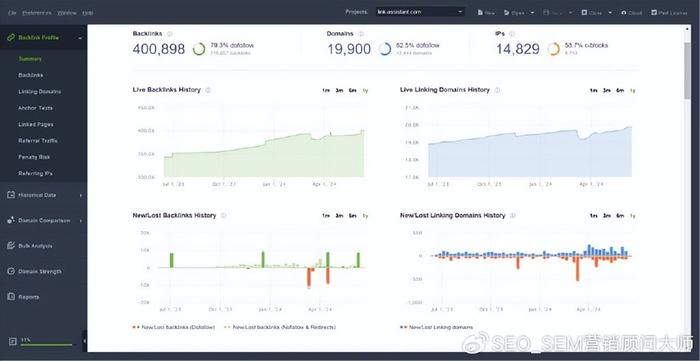700x361 pixels.
Task: Click the running tasks icon beside the progress bar
Action: point(12,341)
